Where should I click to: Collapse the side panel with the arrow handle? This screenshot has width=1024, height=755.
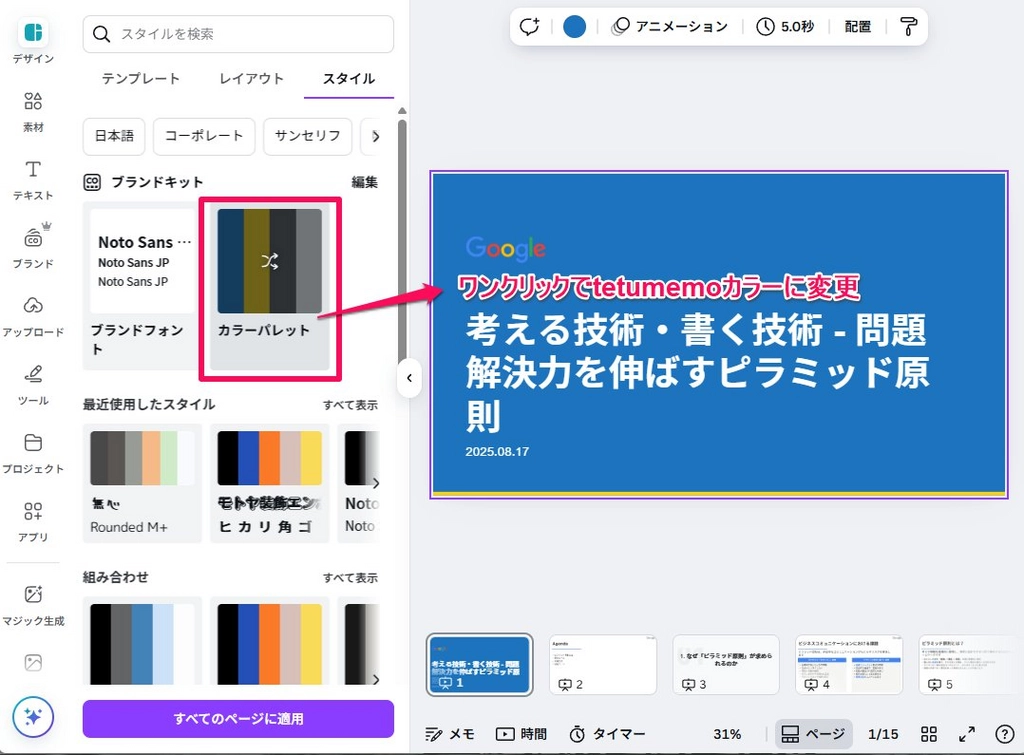409,378
